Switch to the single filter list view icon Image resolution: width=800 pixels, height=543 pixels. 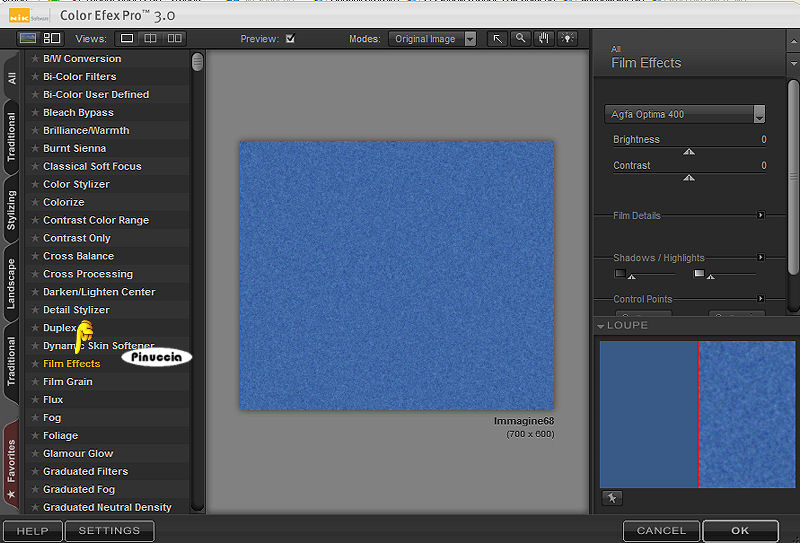coord(28,38)
